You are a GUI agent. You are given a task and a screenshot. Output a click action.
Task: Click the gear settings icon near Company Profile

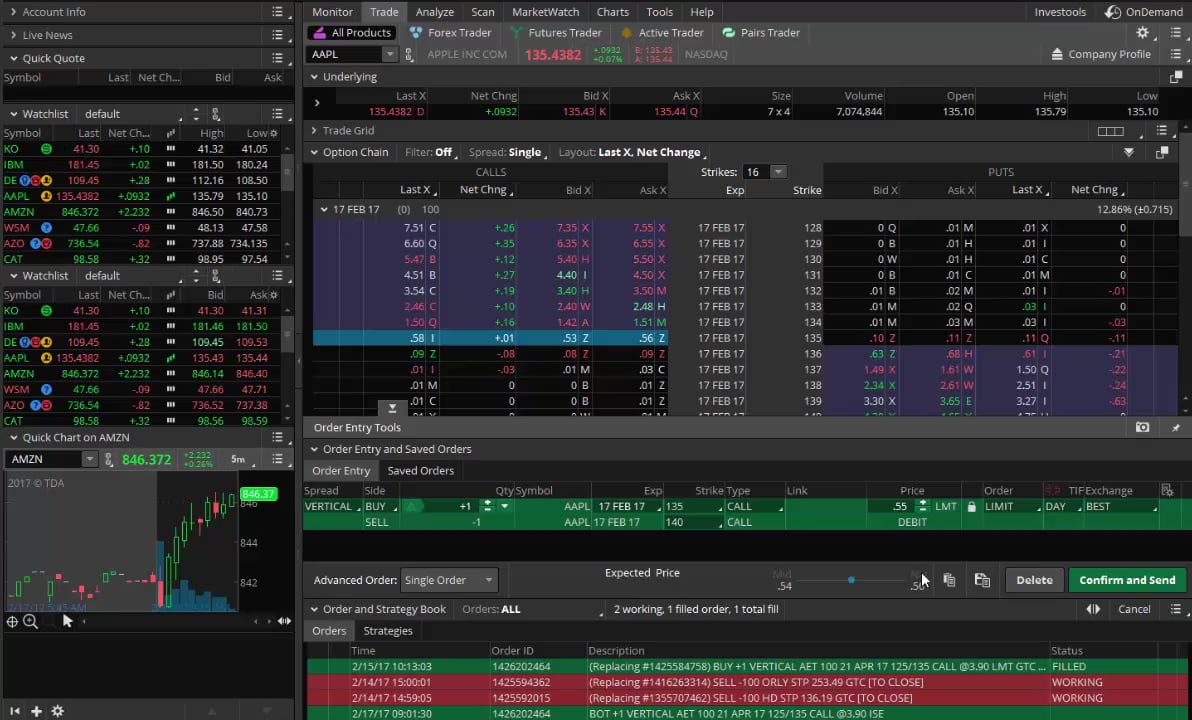point(1142,33)
